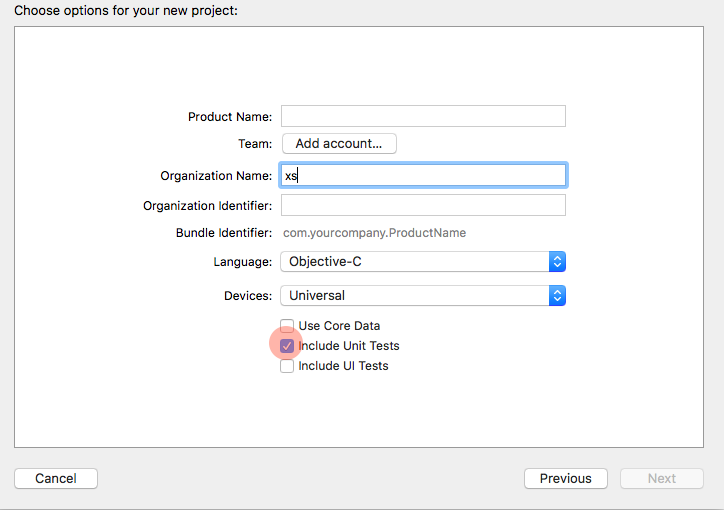724x510 pixels.
Task: Click the Organization Identifier text field
Action: click(423, 205)
